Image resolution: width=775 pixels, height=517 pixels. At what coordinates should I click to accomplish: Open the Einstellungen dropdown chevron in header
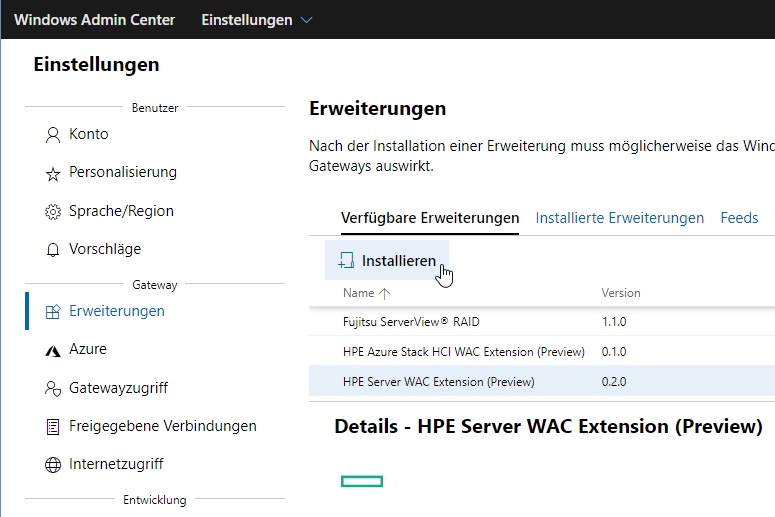coord(307,20)
